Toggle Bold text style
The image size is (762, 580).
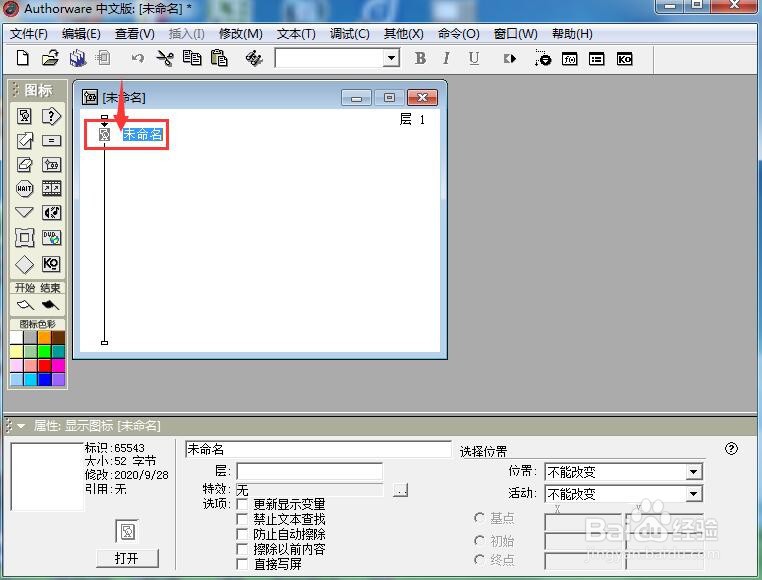click(x=420, y=58)
